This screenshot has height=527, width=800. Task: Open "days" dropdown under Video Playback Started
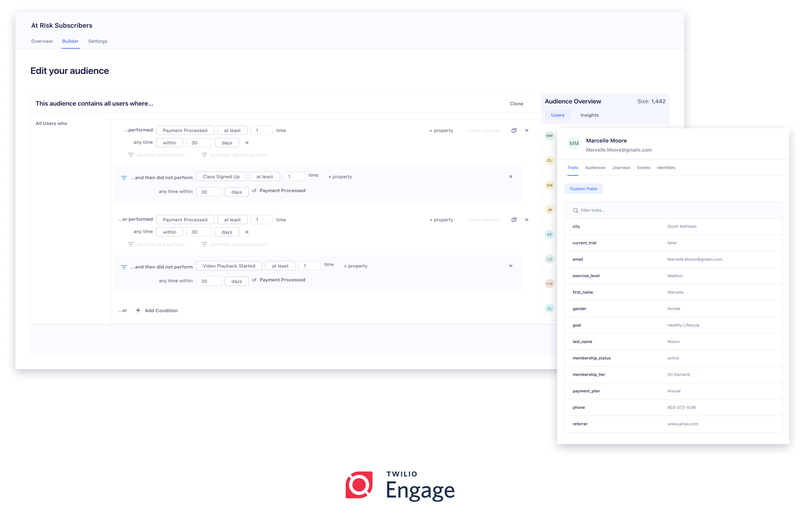237,281
